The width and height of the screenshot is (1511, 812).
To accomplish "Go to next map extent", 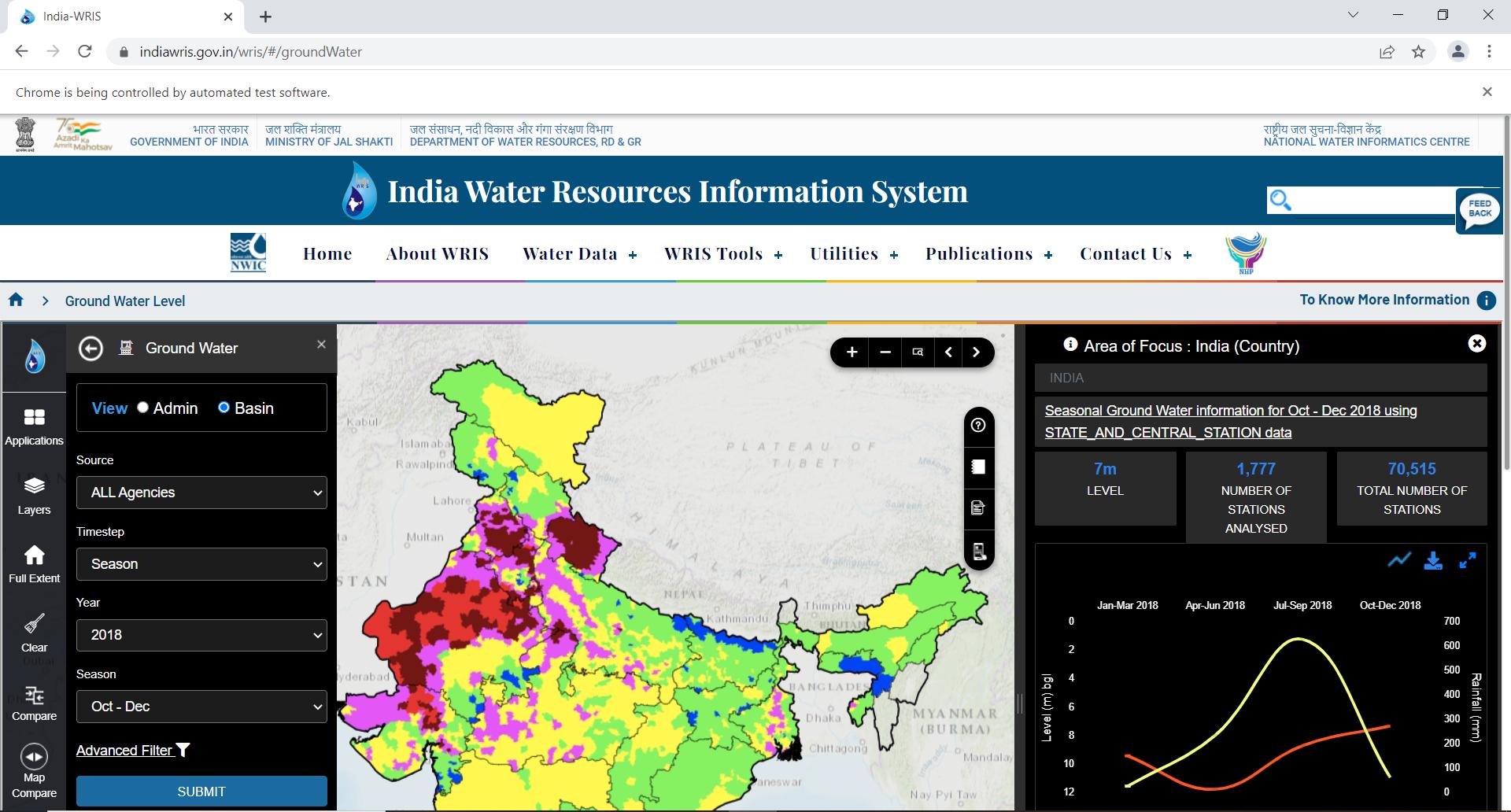I will point(977,352).
